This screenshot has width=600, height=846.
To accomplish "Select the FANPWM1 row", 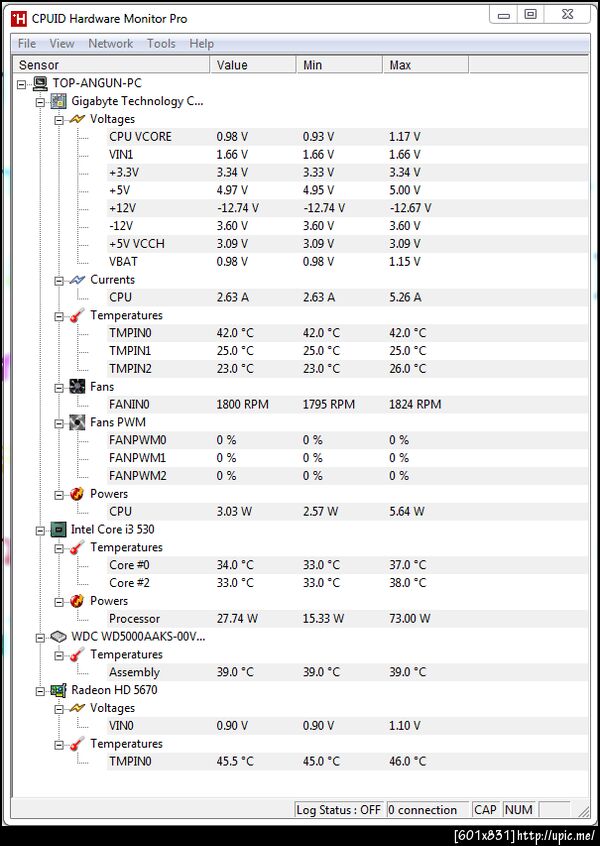I will [x=347, y=458].
